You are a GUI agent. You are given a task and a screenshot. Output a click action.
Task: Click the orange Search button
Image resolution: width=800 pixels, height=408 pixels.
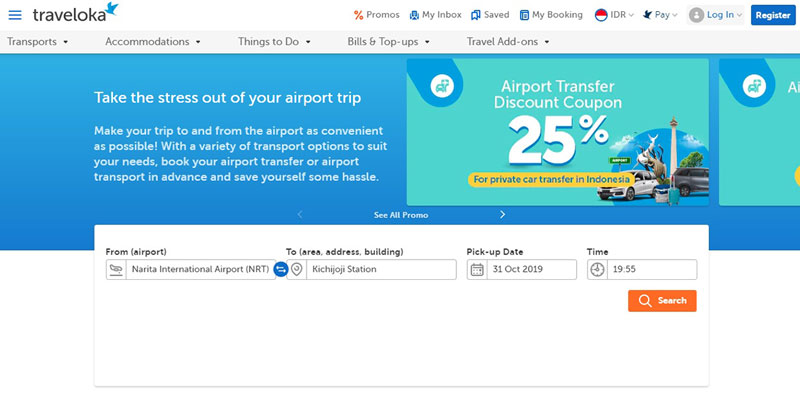(x=662, y=301)
